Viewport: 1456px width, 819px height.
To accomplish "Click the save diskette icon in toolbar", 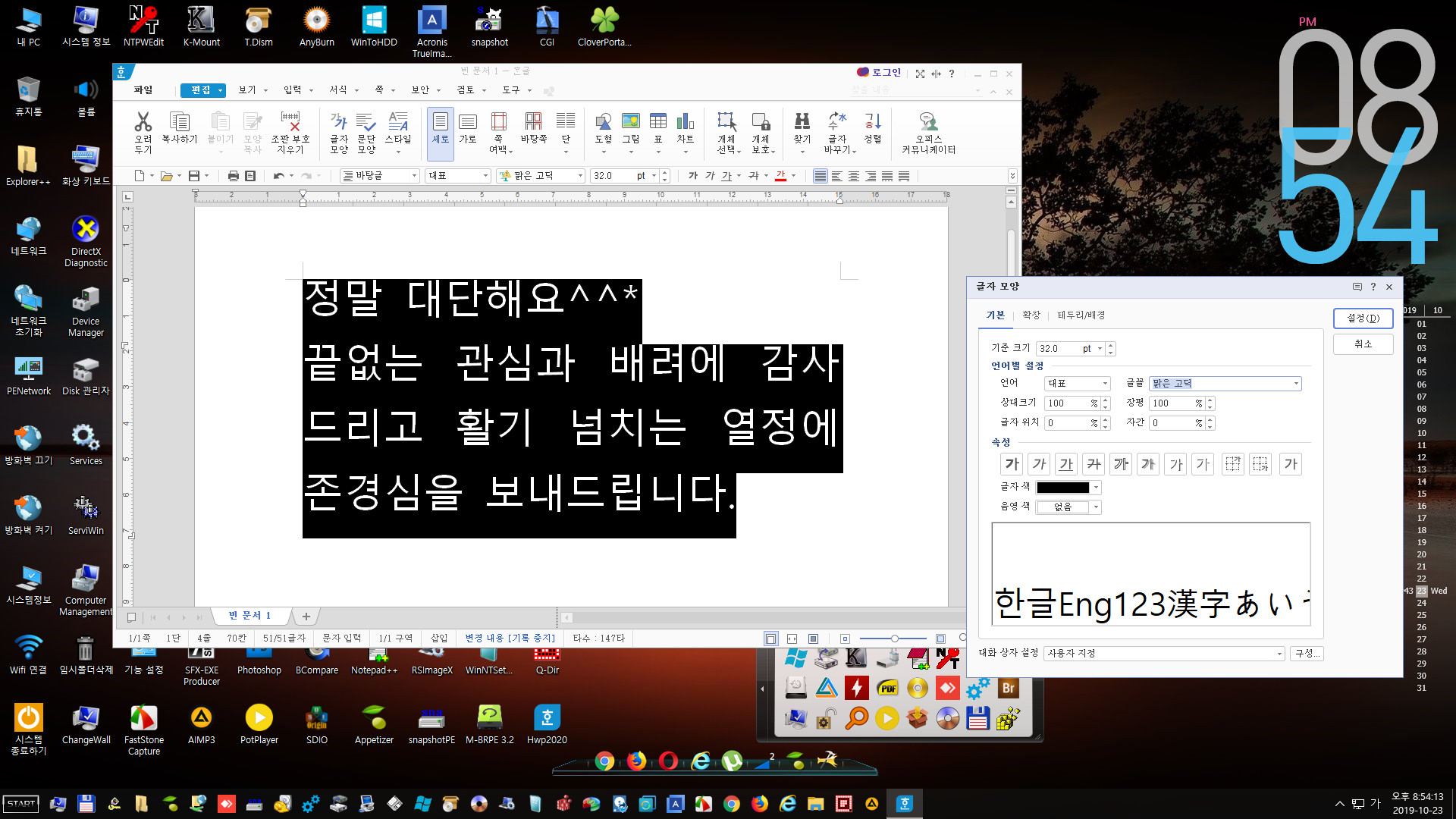I will point(194,176).
